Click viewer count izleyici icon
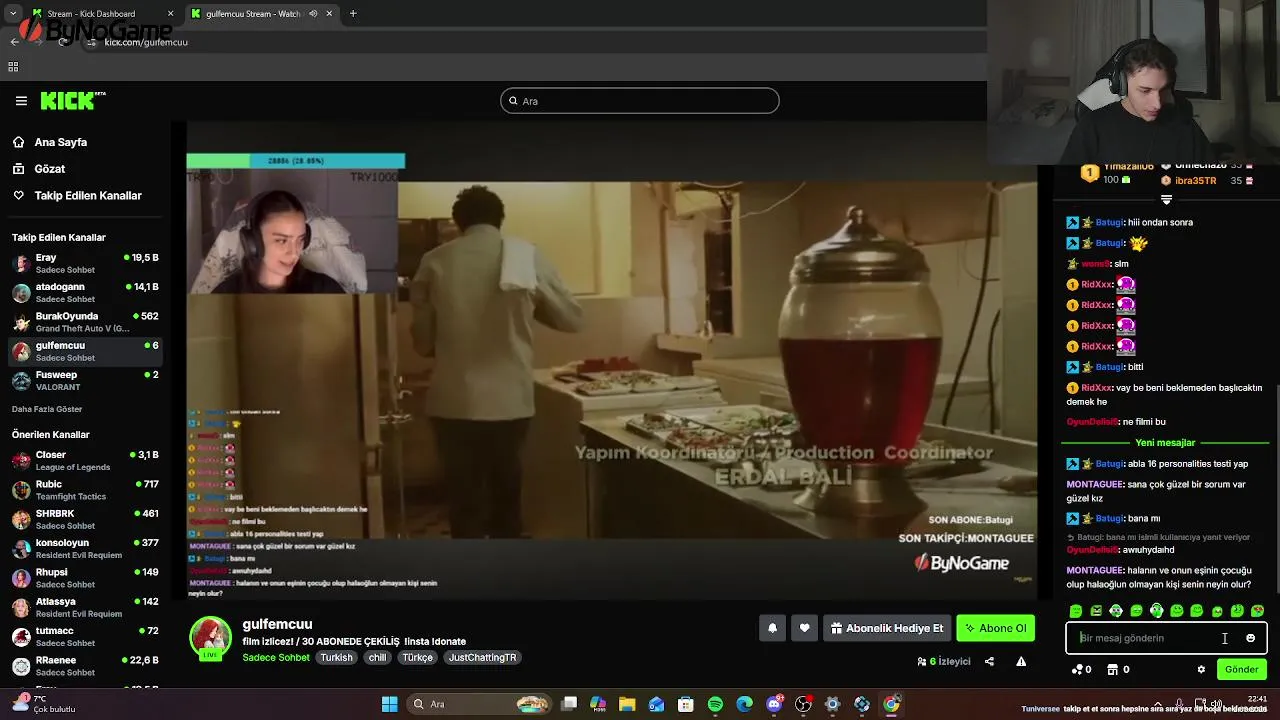The height and width of the screenshot is (720, 1280). pyautogui.click(x=922, y=661)
